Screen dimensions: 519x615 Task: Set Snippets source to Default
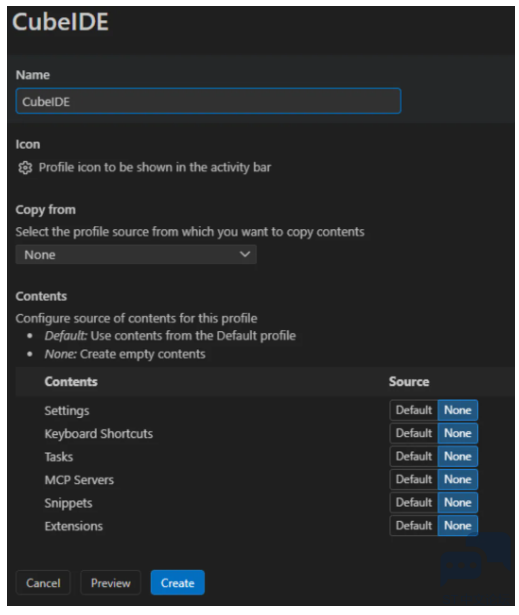click(x=413, y=502)
